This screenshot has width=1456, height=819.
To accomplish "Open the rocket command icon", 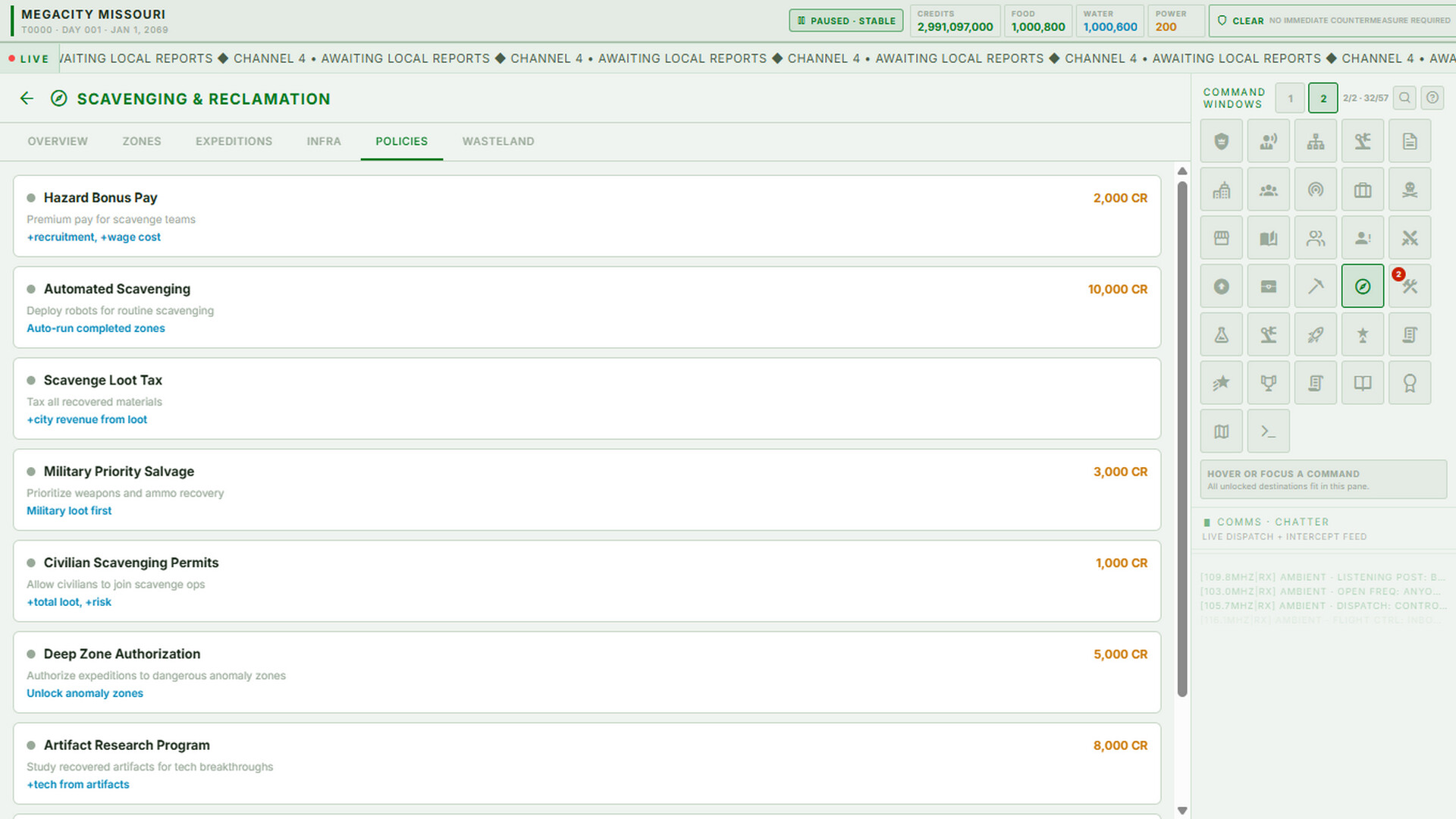I will pyautogui.click(x=1315, y=335).
